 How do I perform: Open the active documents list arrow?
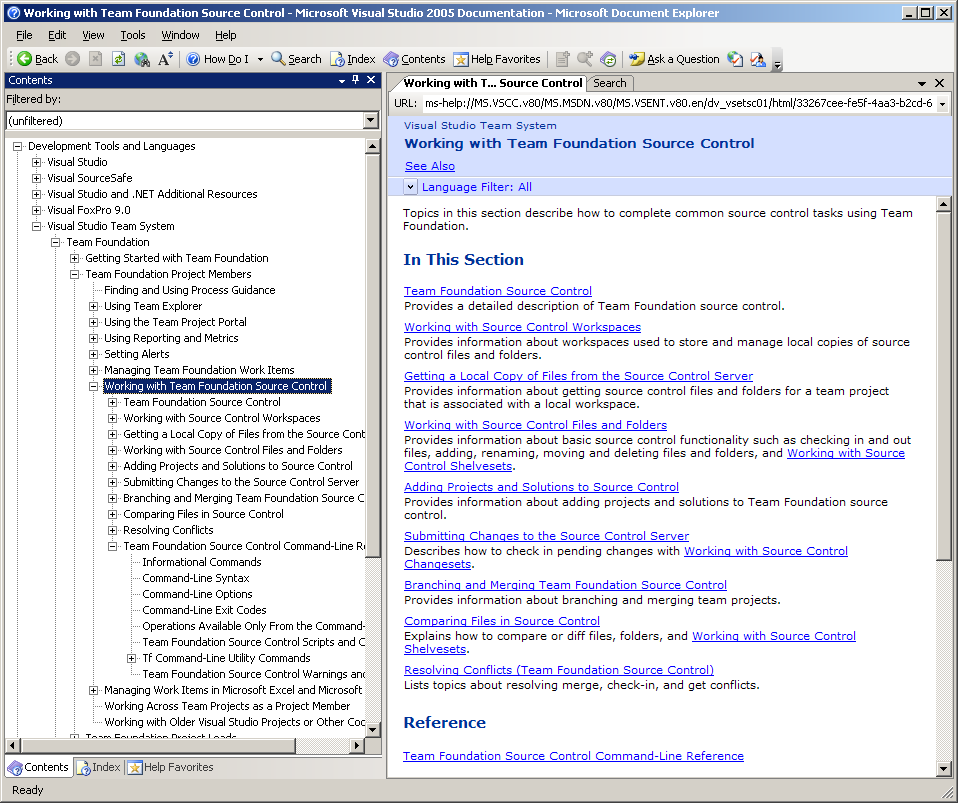coord(922,83)
